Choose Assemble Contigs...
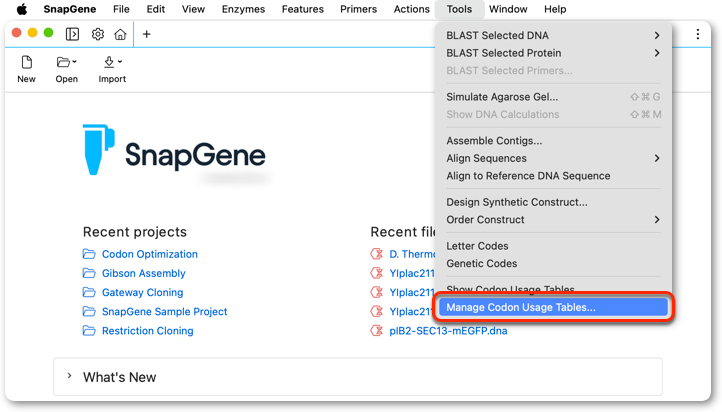Screen dimensions: 722x412 click(x=553, y=141)
